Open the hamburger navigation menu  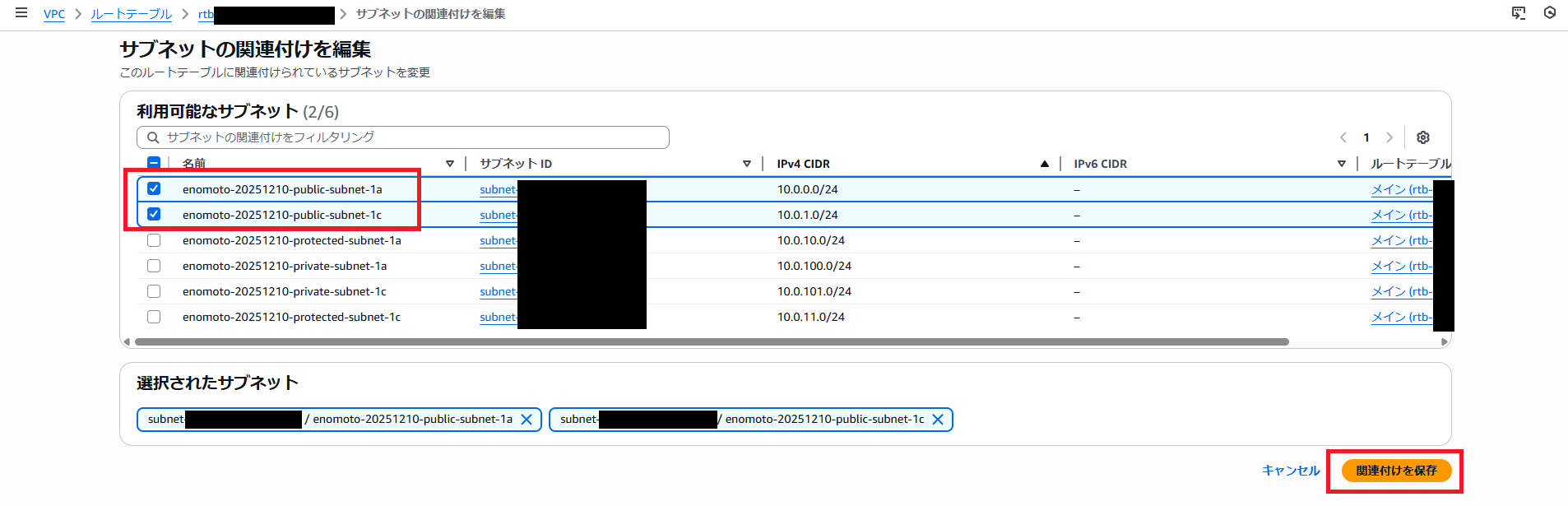(x=21, y=13)
